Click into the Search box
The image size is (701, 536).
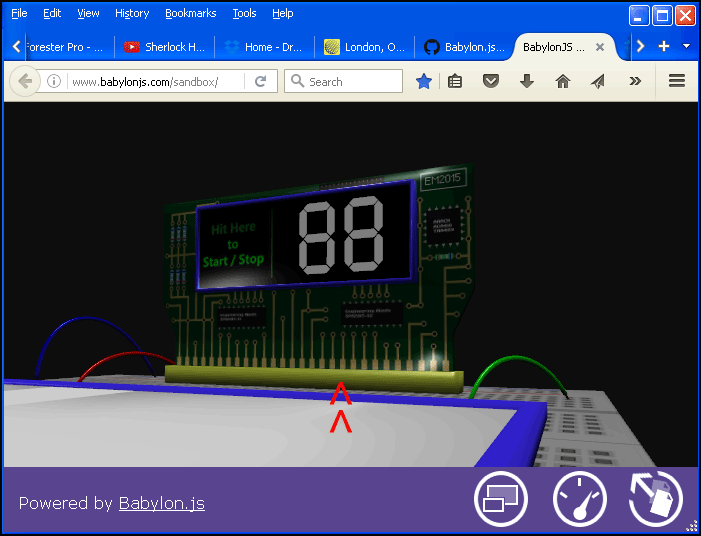point(343,81)
